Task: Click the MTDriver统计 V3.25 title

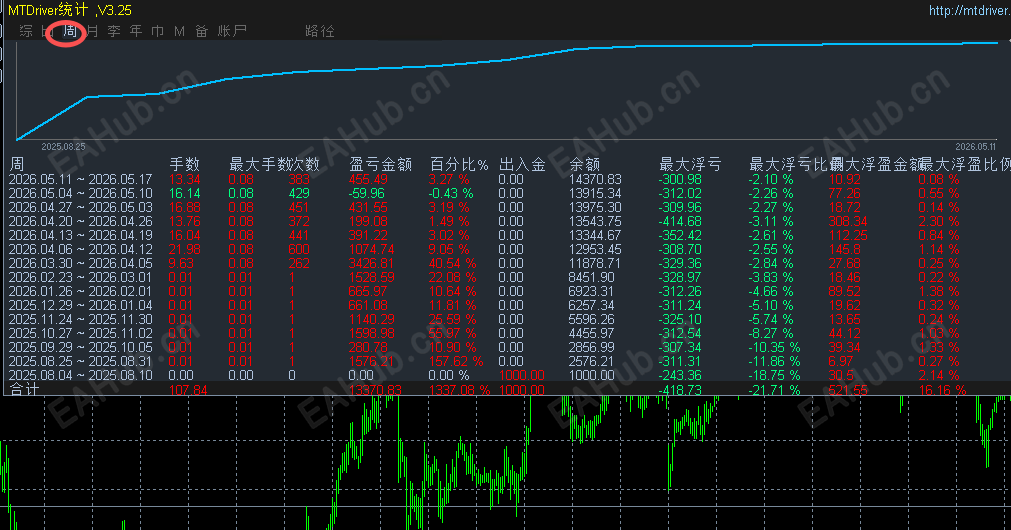Action: coord(70,10)
